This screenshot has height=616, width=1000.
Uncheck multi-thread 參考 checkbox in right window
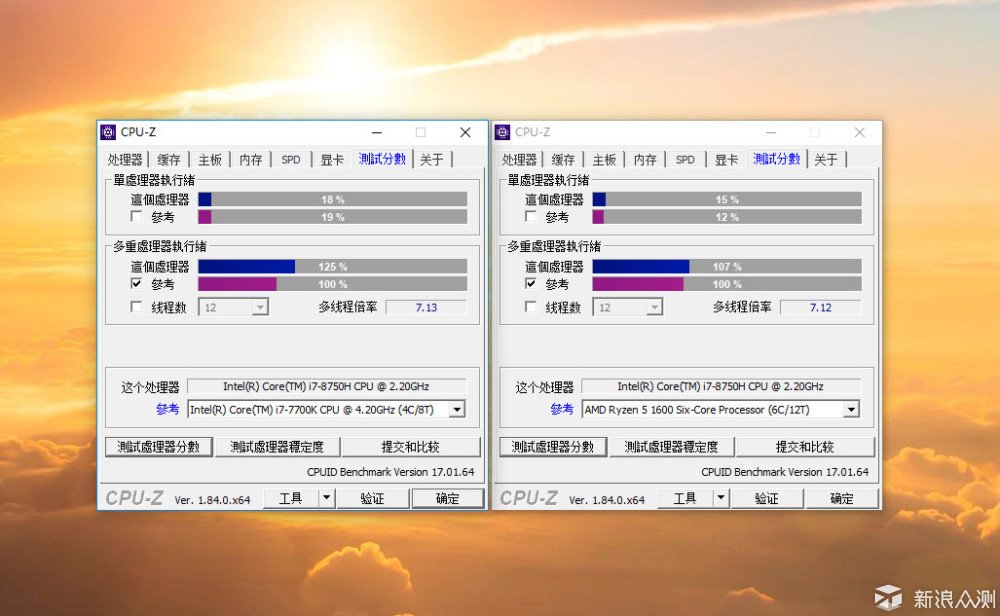coord(531,283)
